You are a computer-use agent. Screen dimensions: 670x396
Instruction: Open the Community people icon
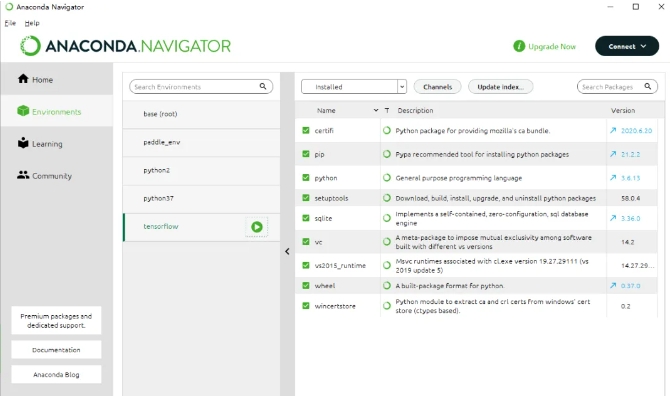(x=23, y=175)
